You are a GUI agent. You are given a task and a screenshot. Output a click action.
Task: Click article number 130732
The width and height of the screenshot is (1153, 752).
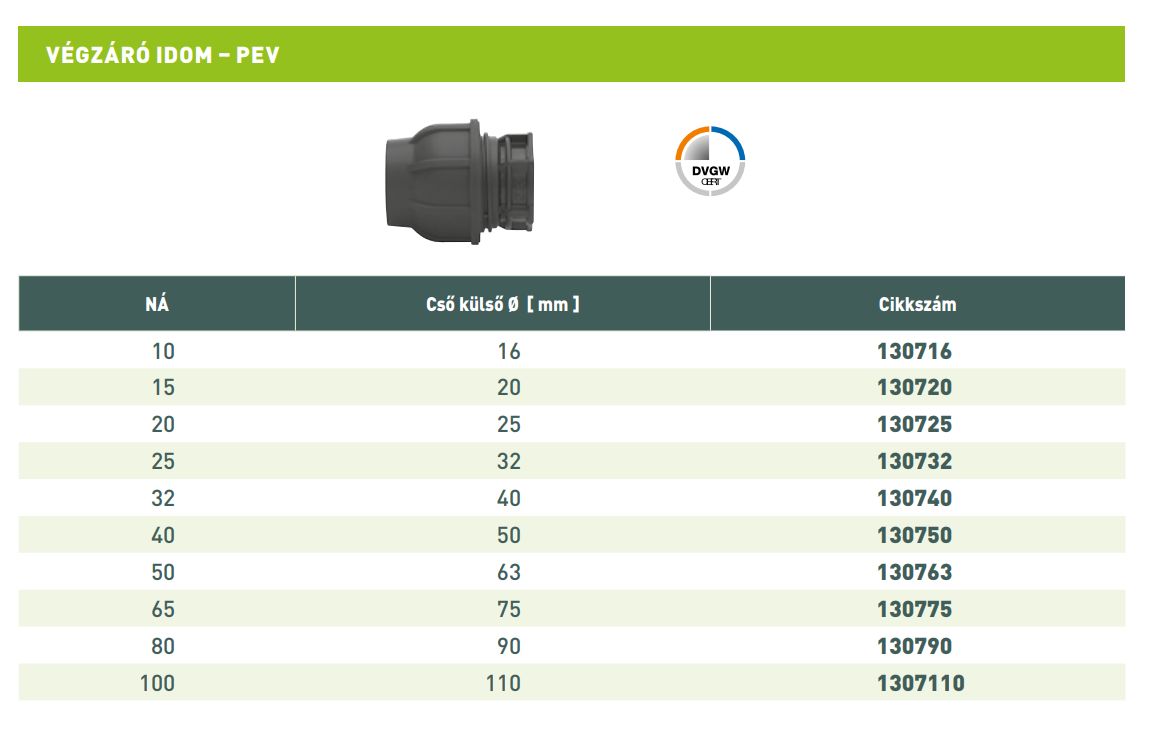tap(914, 462)
